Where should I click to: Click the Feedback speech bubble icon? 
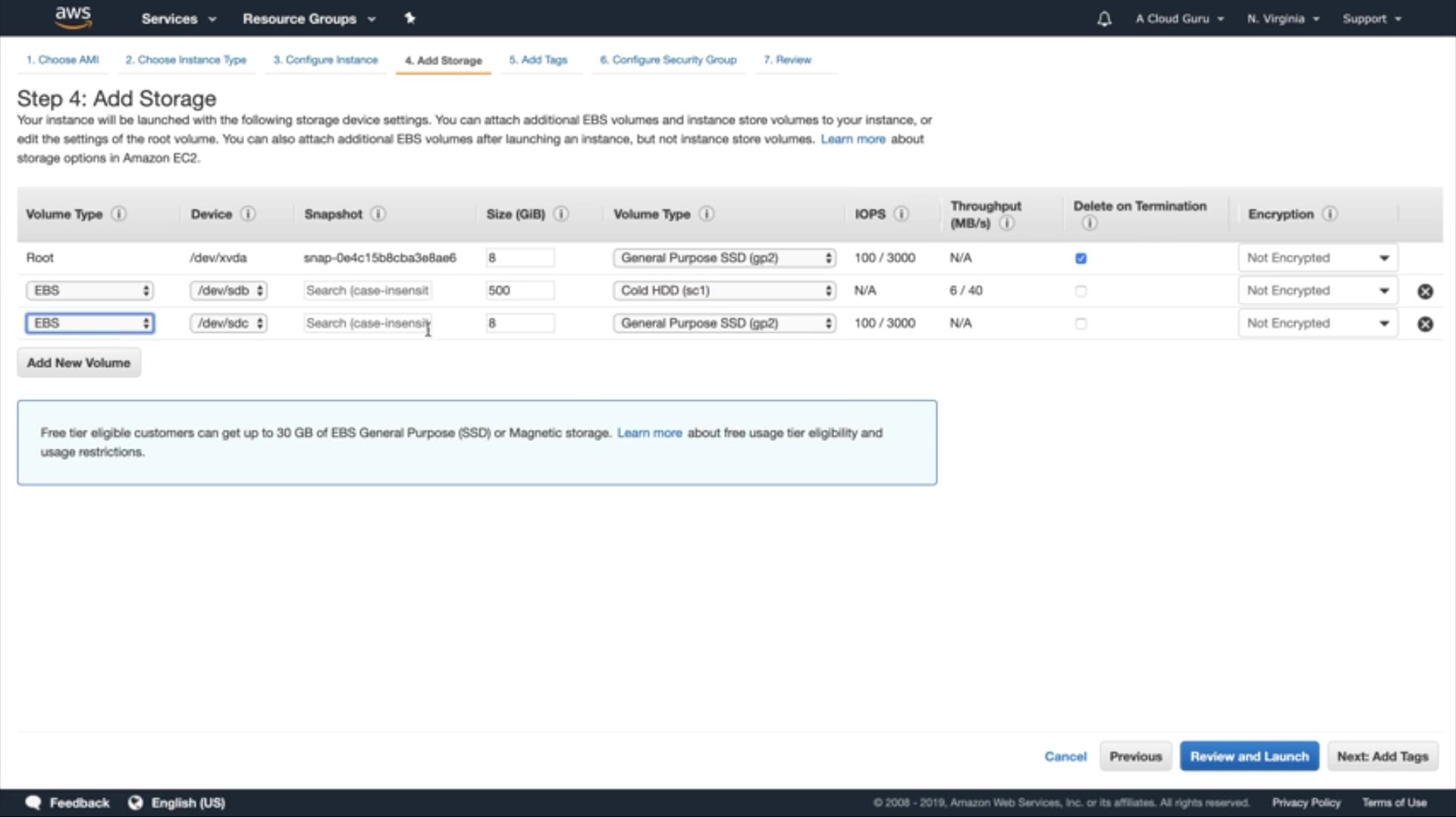pyautogui.click(x=33, y=803)
